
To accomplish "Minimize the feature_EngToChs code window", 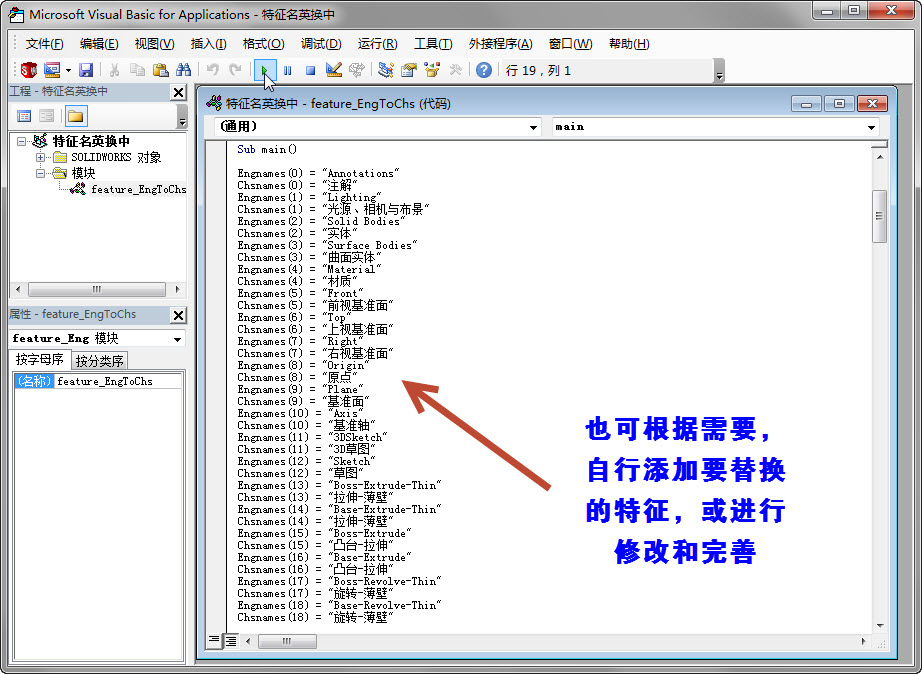I will click(x=806, y=104).
